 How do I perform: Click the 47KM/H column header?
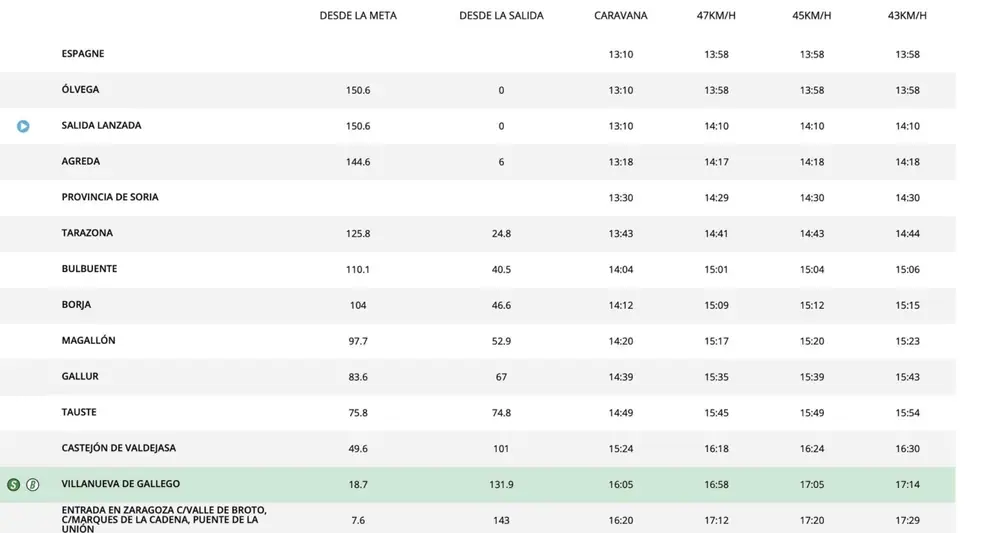click(716, 15)
